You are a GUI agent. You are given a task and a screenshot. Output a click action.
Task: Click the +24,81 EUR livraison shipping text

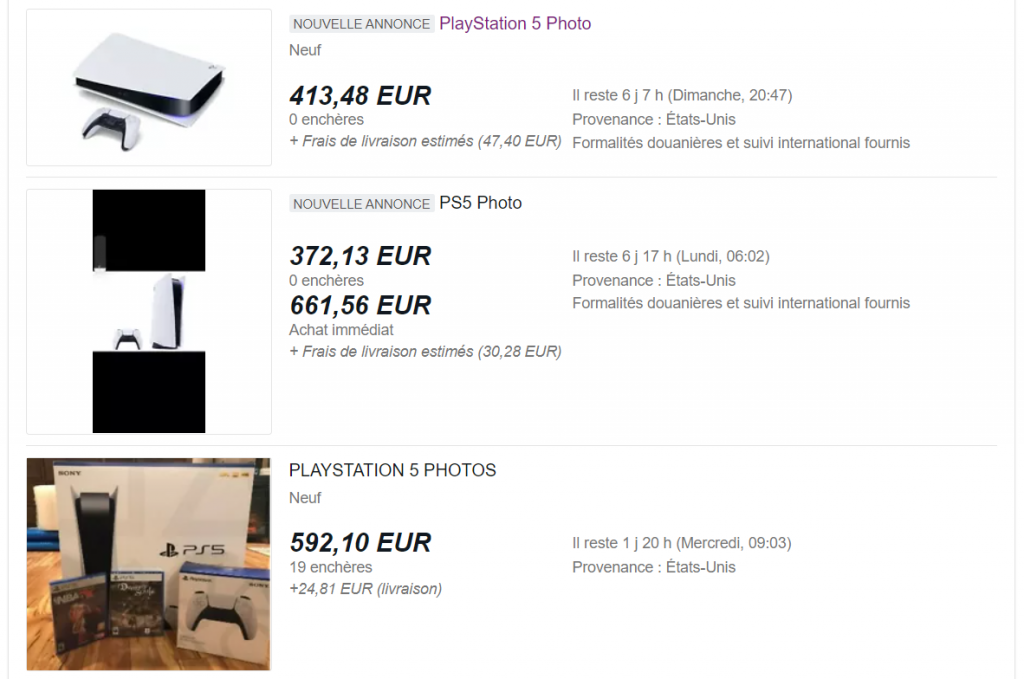(x=365, y=589)
